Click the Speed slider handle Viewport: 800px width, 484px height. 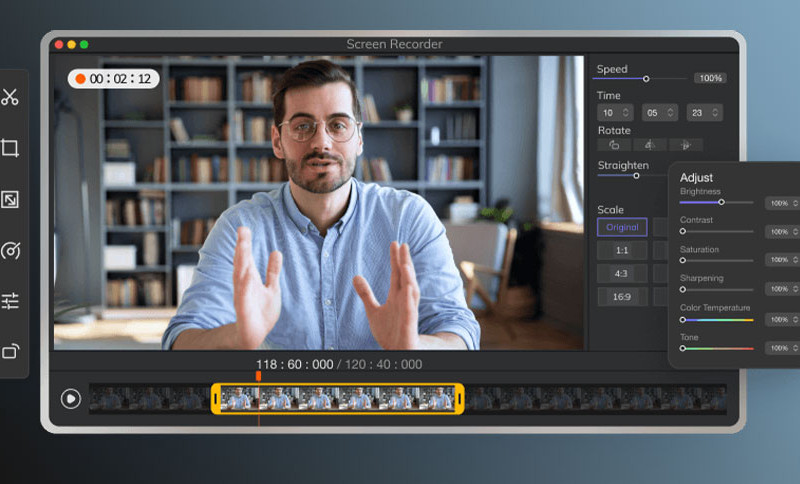click(646, 79)
